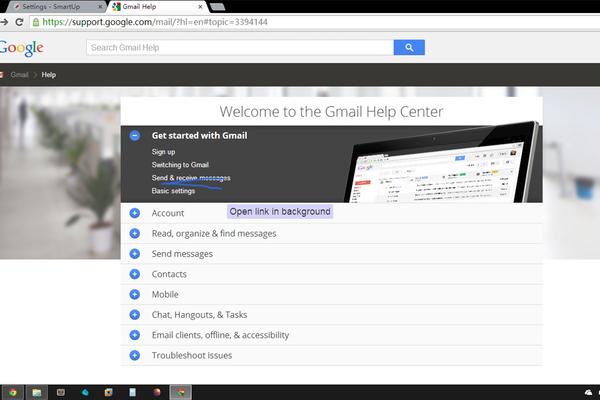Screen dimensions: 600x400
Task: Open the Sign up link
Action: coord(163,152)
